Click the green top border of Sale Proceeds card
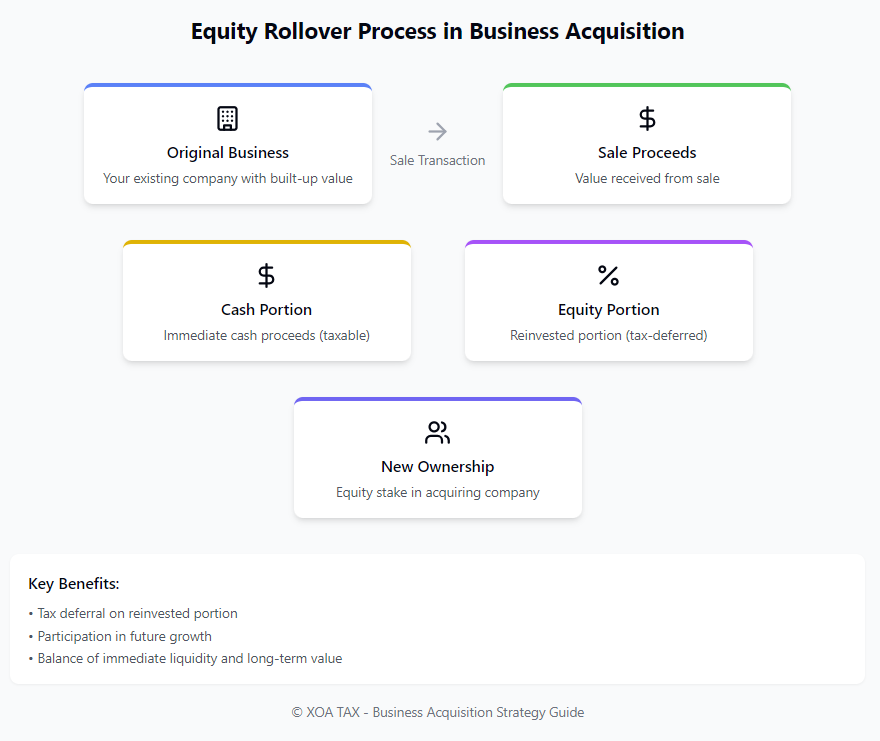The height and width of the screenshot is (741, 880). 647,86
